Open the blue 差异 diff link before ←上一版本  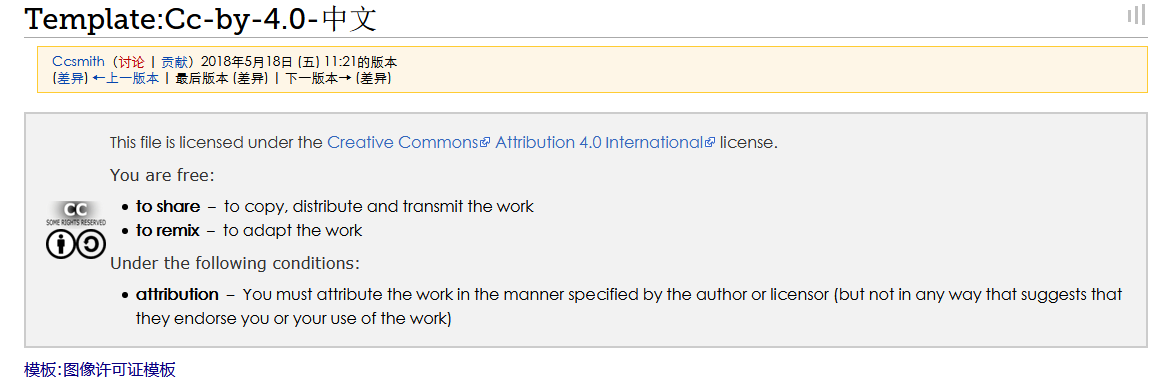(x=71, y=78)
